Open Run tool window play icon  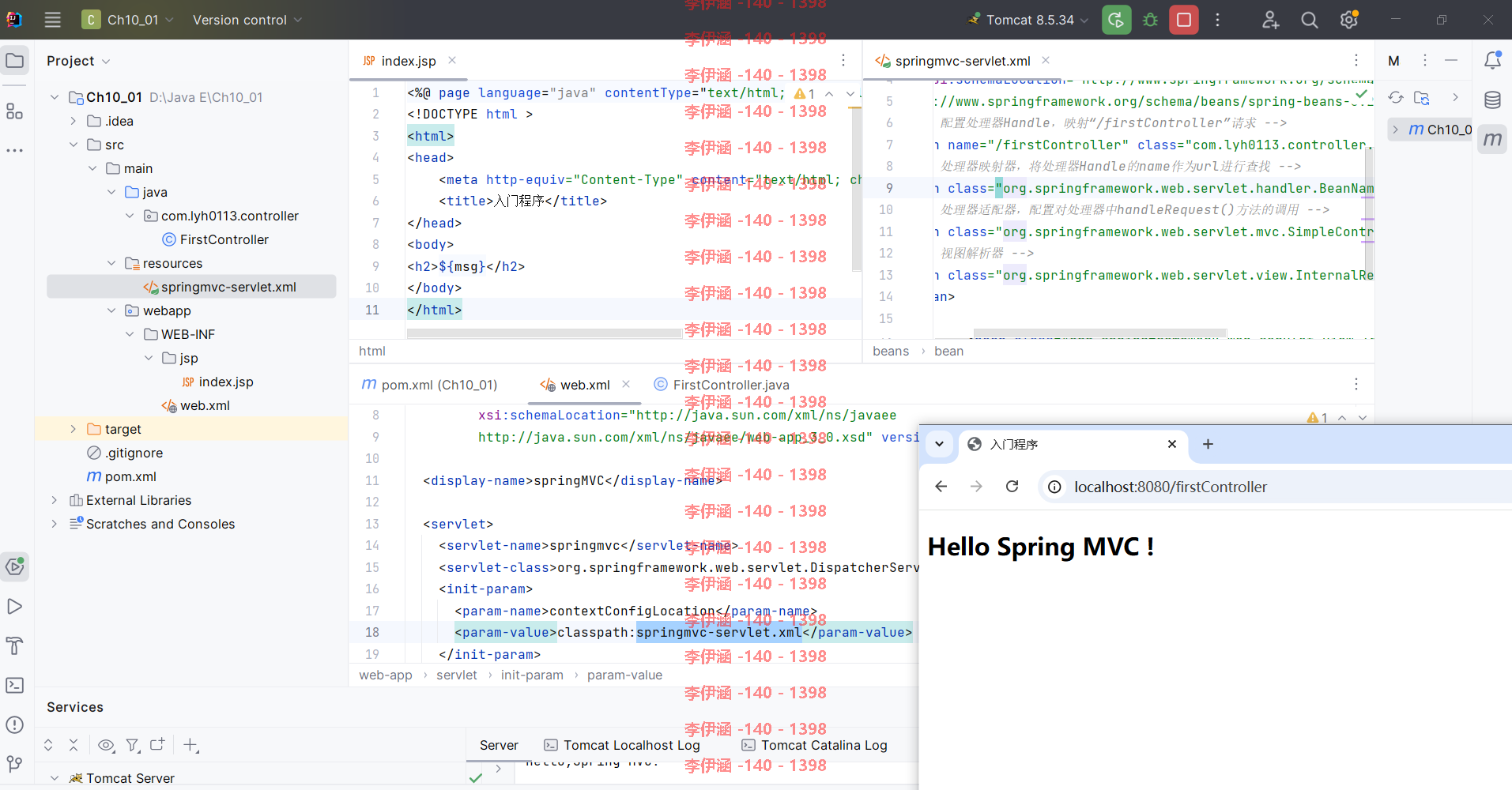coord(15,606)
